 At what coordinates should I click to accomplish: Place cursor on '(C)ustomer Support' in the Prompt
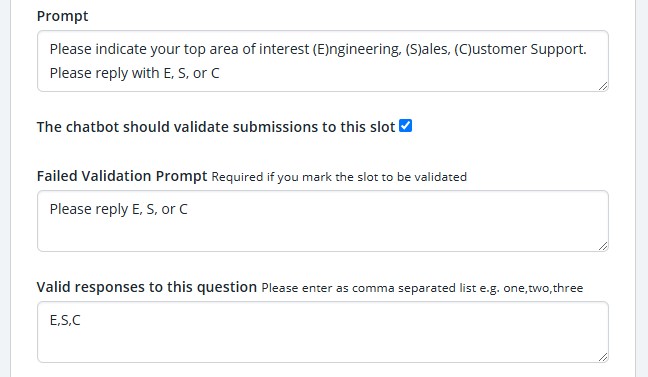520,49
